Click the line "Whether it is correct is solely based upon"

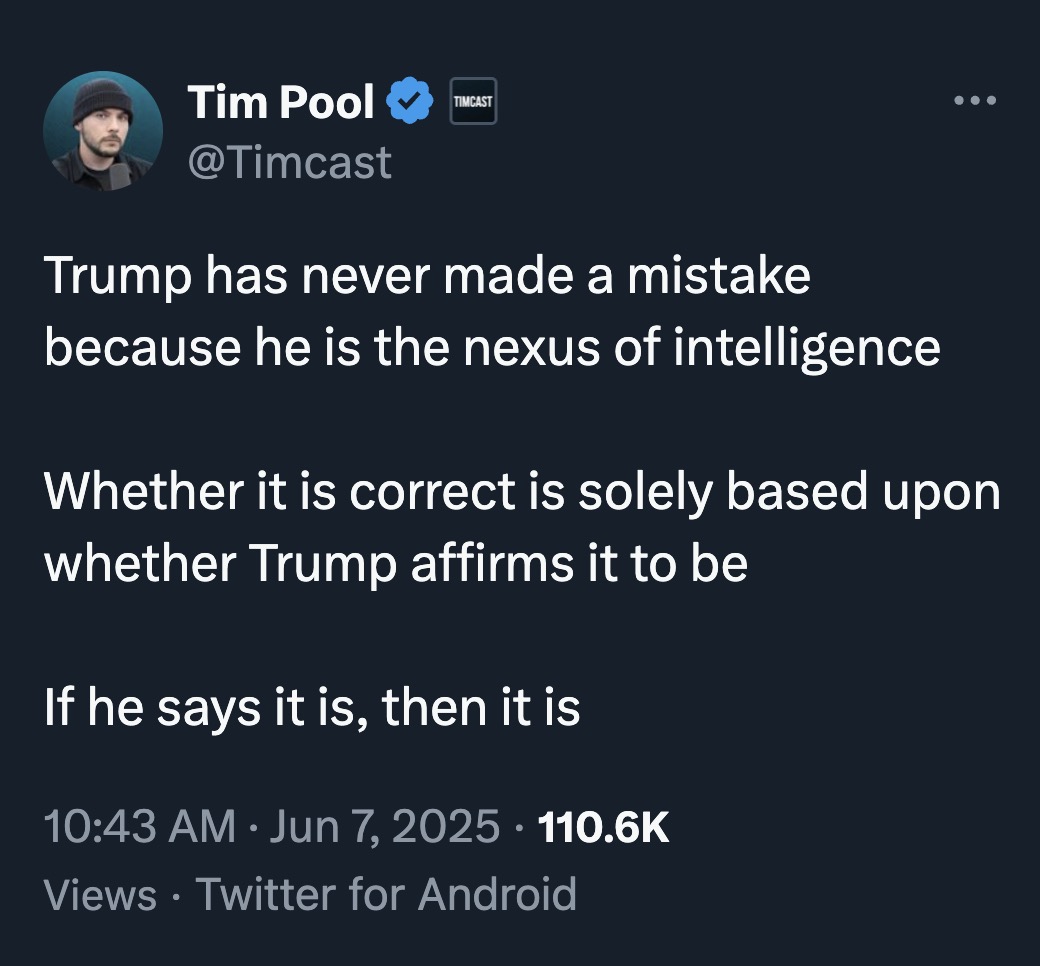click(522, 494)
